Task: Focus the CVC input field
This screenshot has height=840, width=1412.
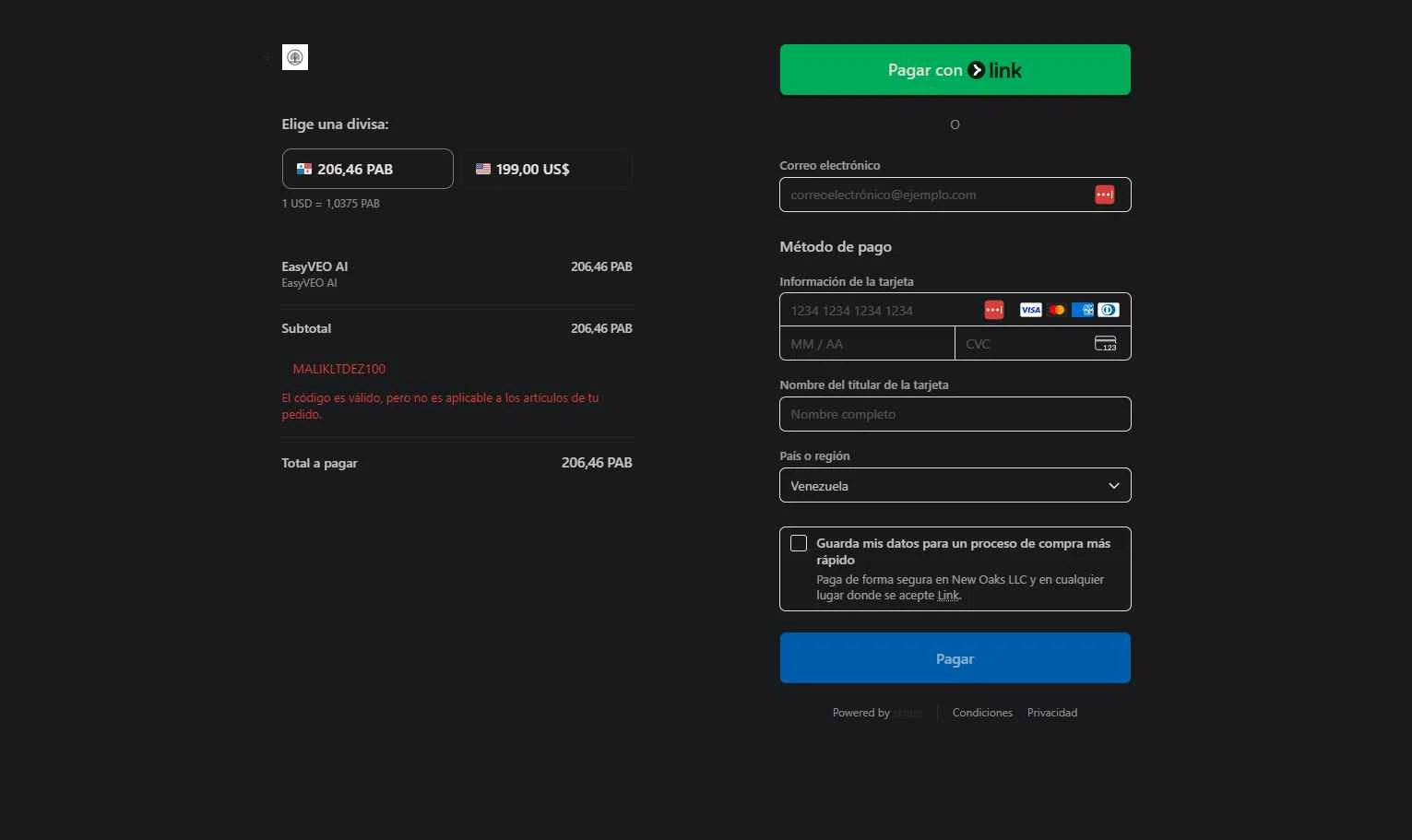Action: click(1042, 344)
